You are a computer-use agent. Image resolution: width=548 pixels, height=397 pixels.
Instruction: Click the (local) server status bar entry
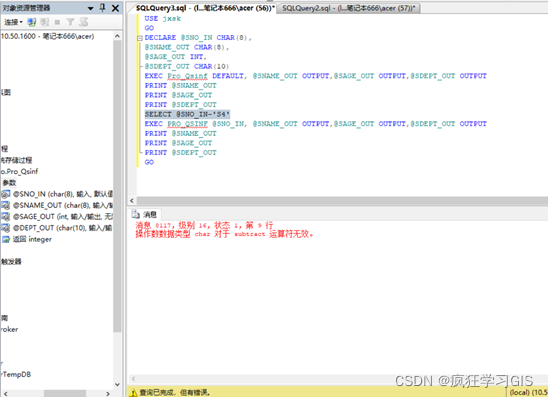(x=528, y=392)
